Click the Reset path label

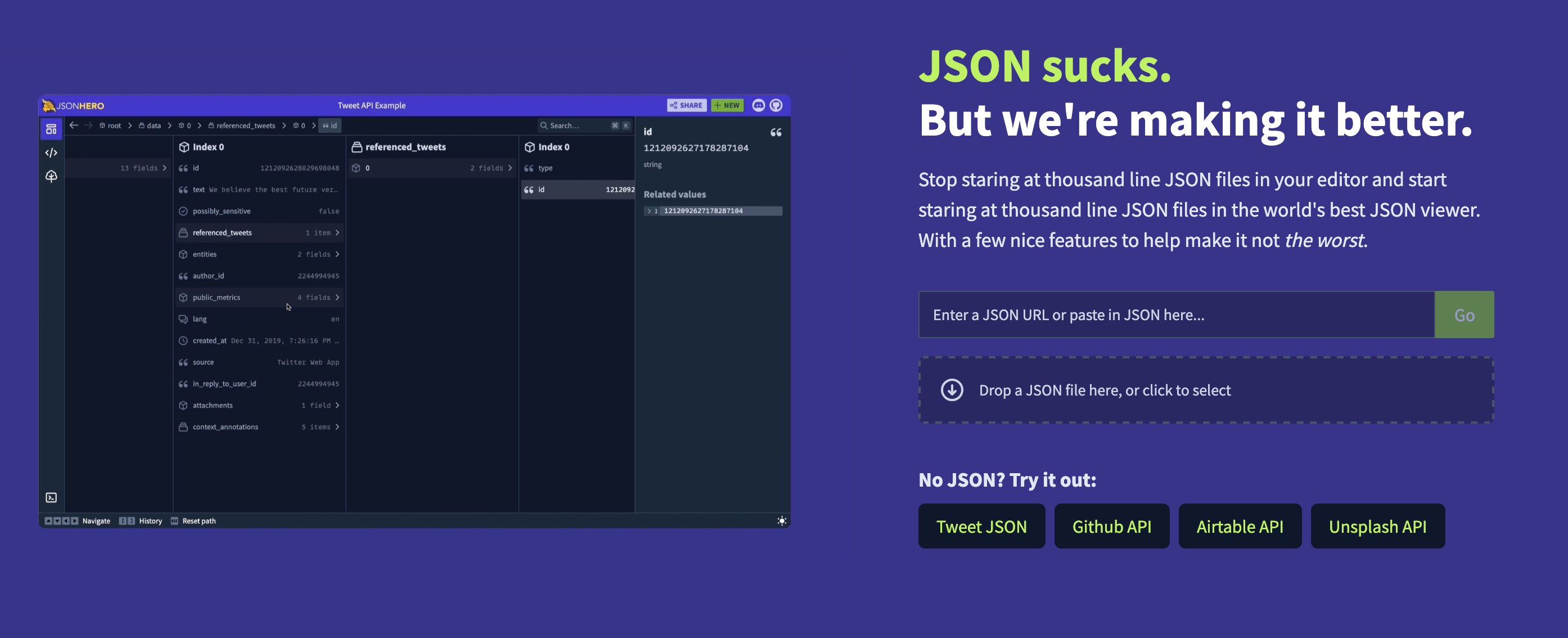(199, 521)
